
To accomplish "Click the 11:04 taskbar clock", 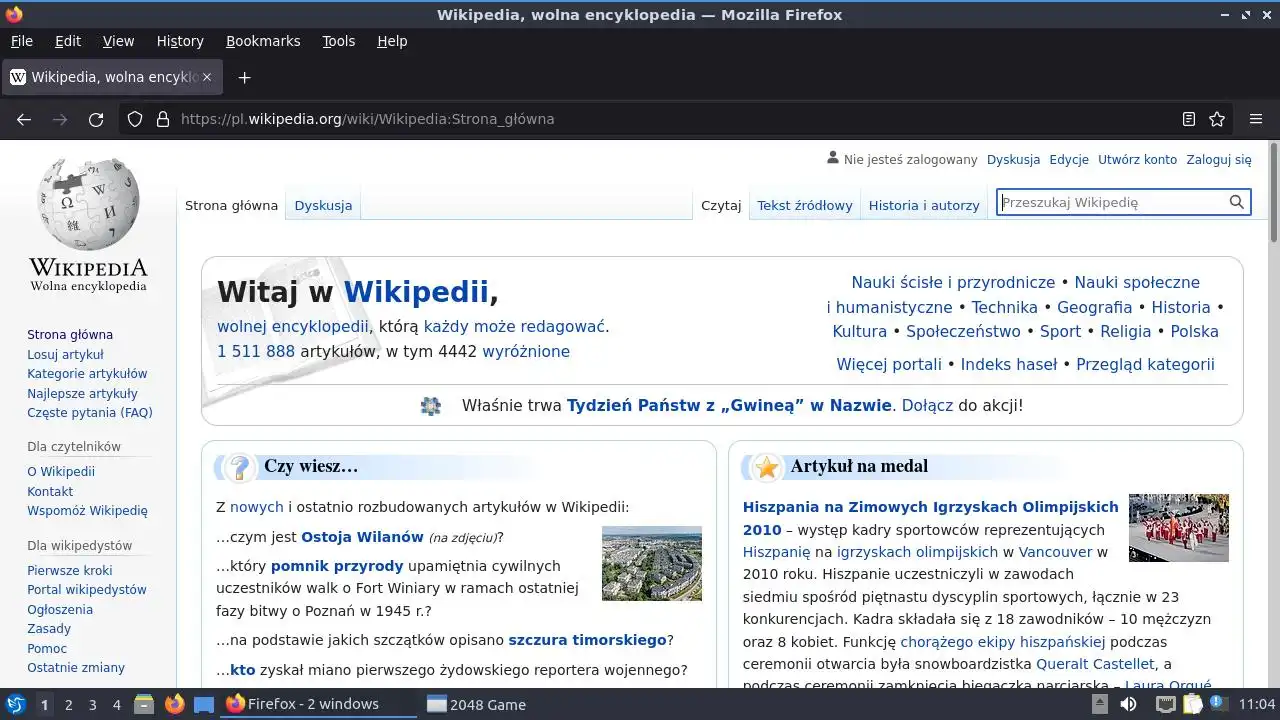I will 1257,704.
